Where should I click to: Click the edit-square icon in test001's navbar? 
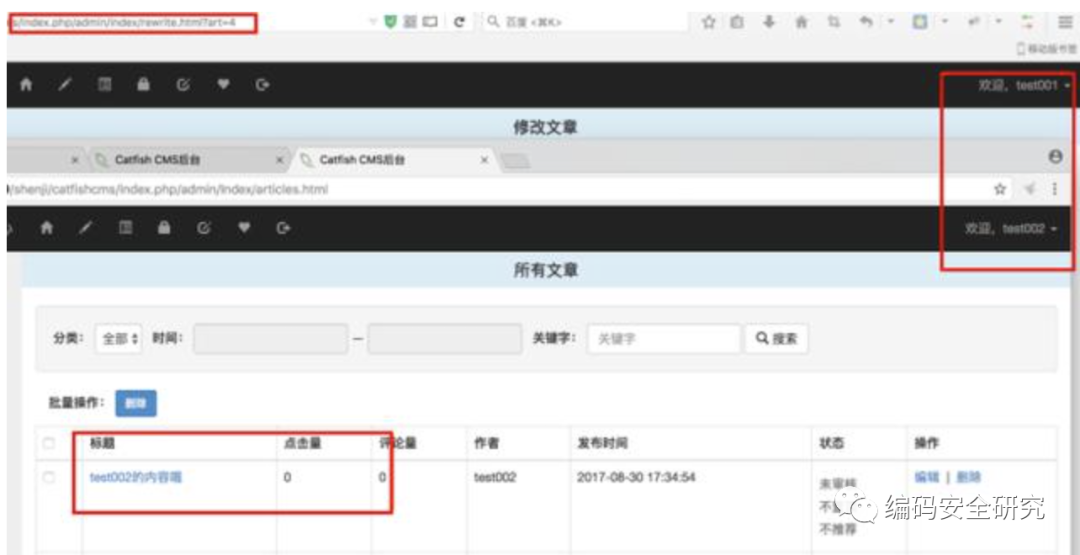coord(183,85)
